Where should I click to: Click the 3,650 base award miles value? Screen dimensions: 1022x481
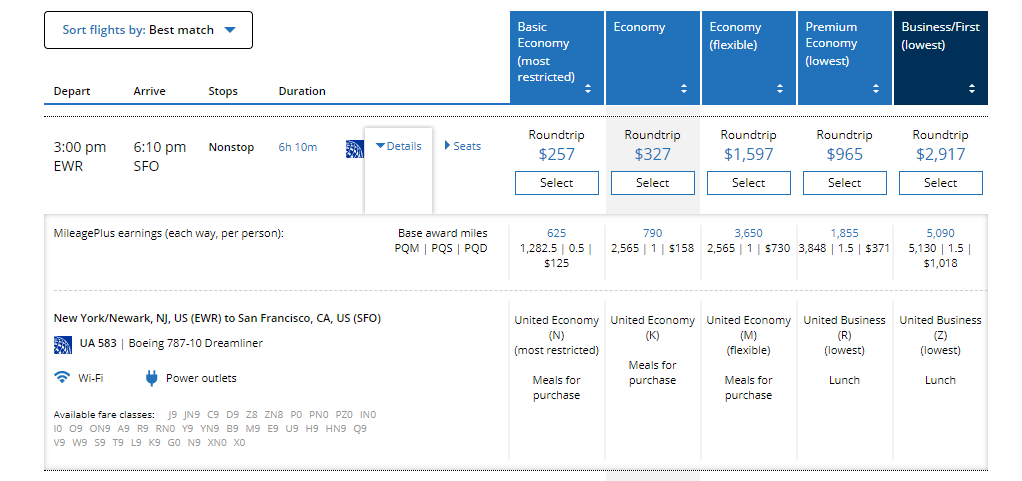748,233
